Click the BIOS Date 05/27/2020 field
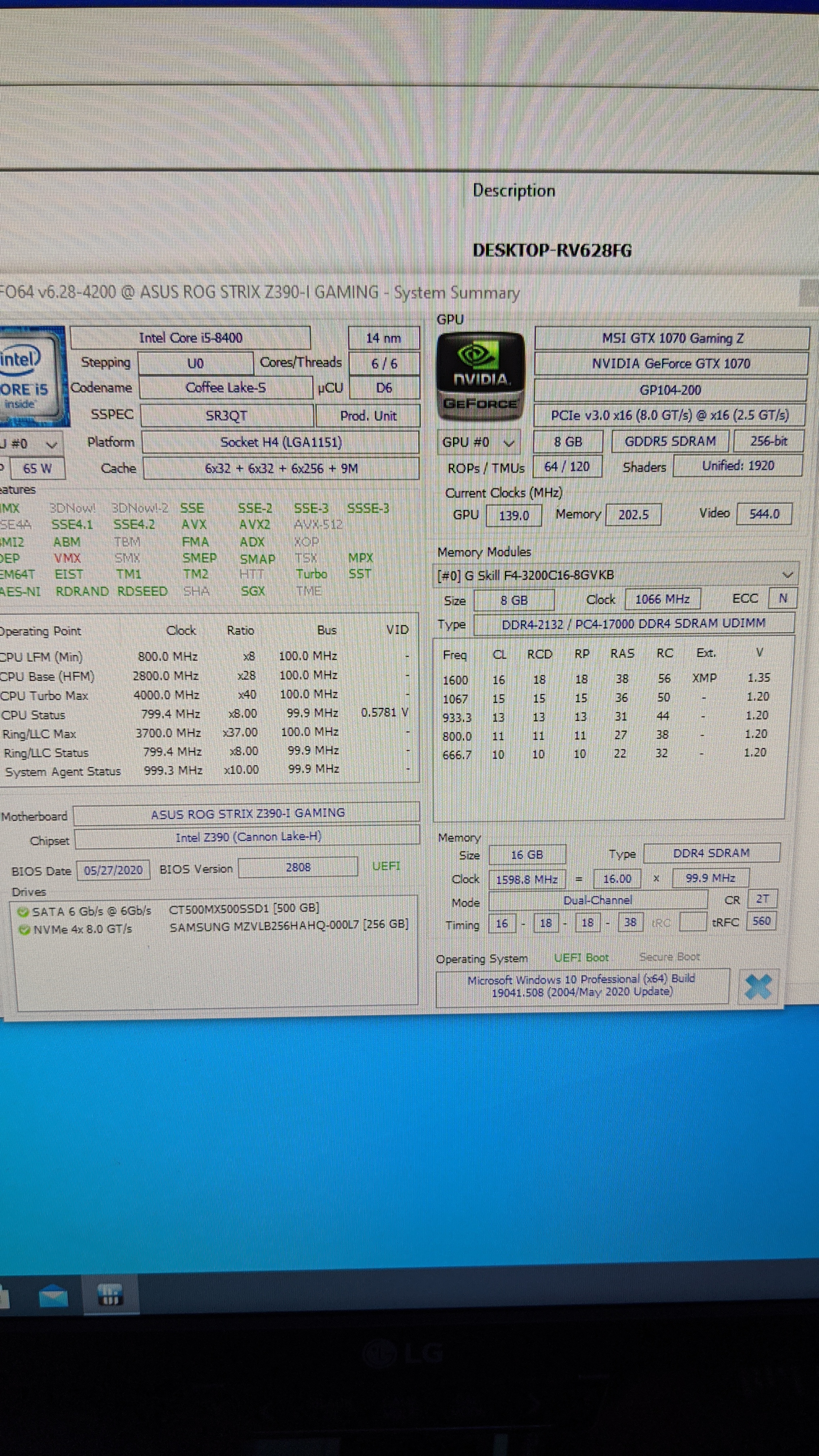Screen dimensions: 819x1456 pos(113,870)
